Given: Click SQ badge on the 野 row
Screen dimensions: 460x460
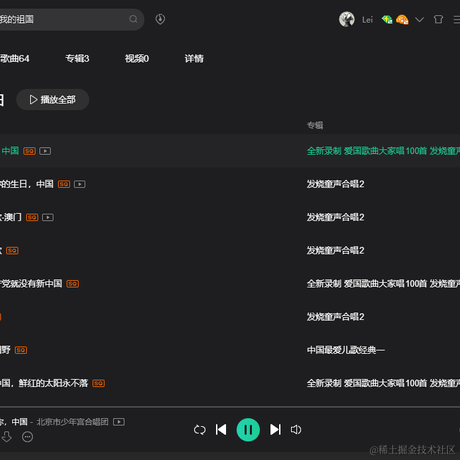Looking at the screenshot, I should coord(21,350).
